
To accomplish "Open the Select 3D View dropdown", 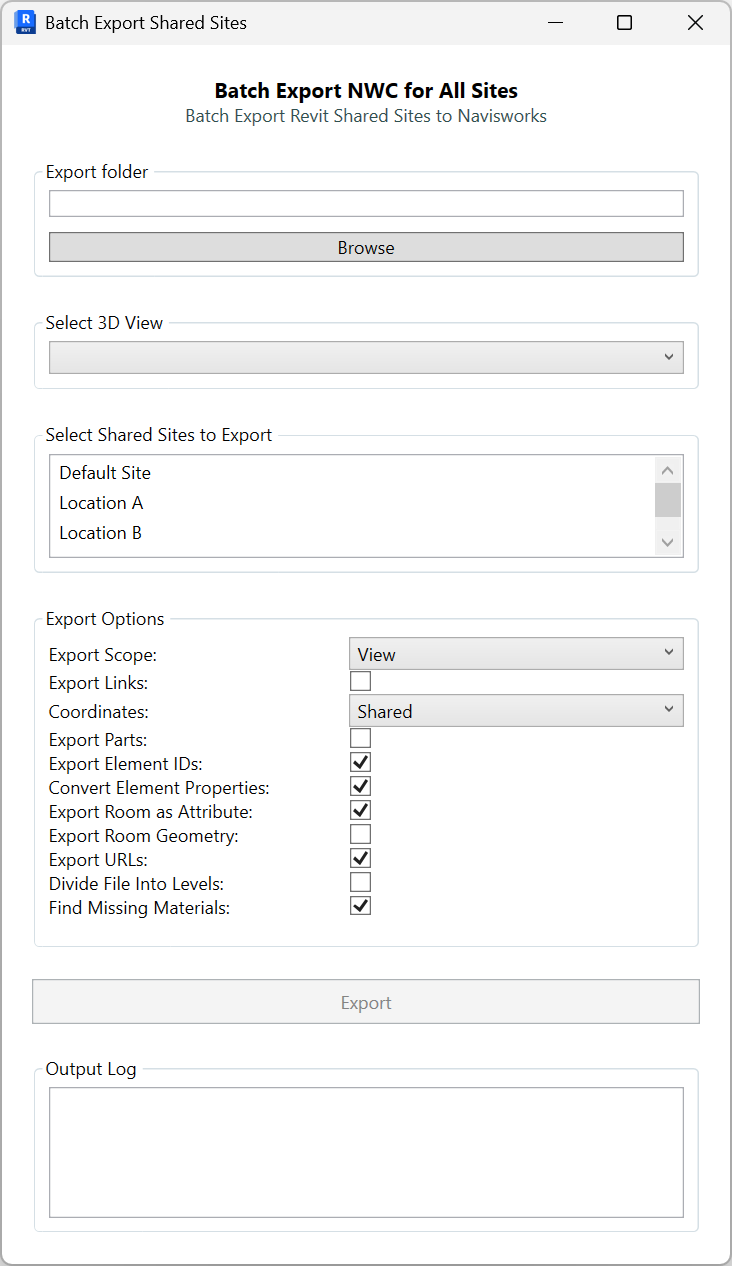I will 365,356.
